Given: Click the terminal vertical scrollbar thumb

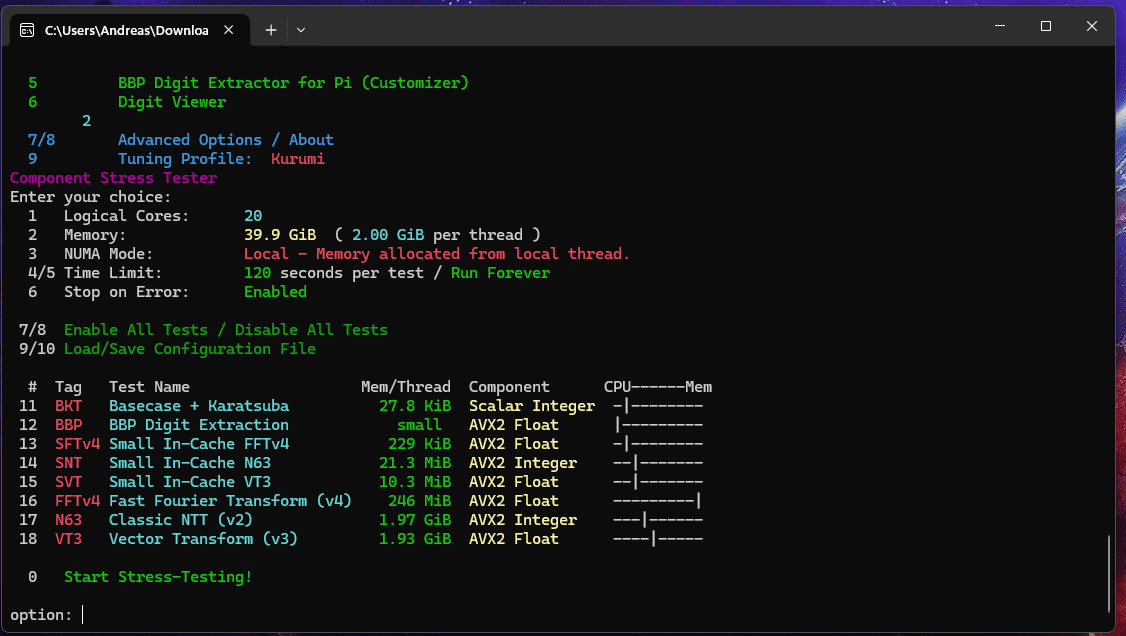Looking at the screenshot, I should [1109, 572].
